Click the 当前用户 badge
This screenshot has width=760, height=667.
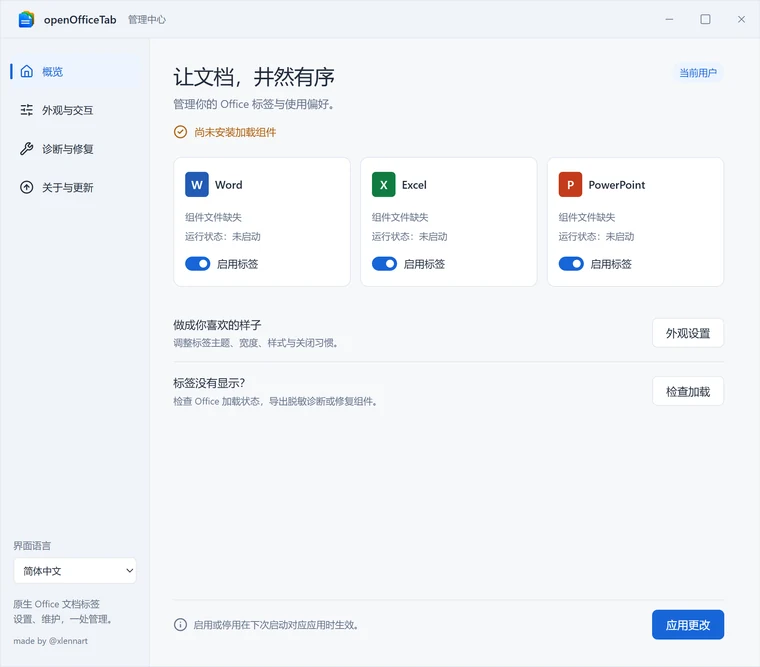(x=697, y=73)
